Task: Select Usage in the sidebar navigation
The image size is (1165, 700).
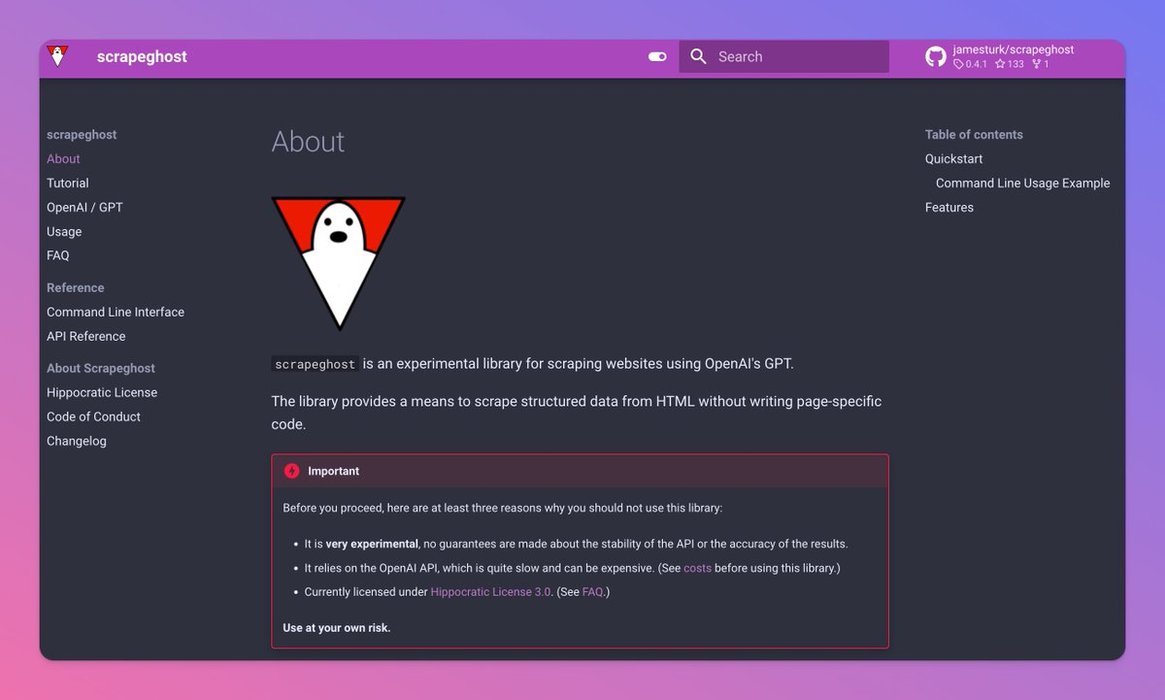Action: point(64,231)
